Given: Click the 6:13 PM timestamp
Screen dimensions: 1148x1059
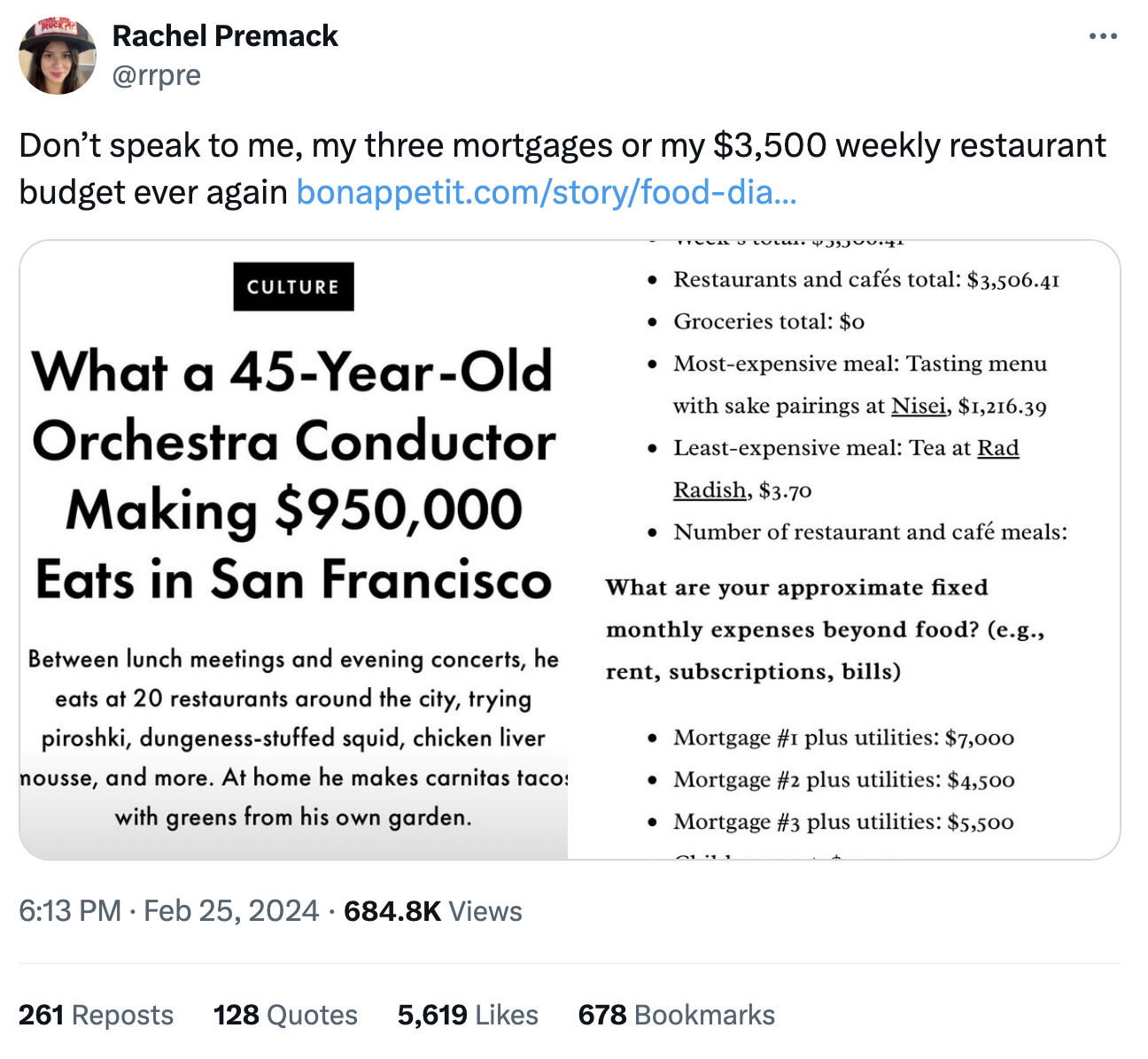Looking at the screenshot, I should pos(70,911).
